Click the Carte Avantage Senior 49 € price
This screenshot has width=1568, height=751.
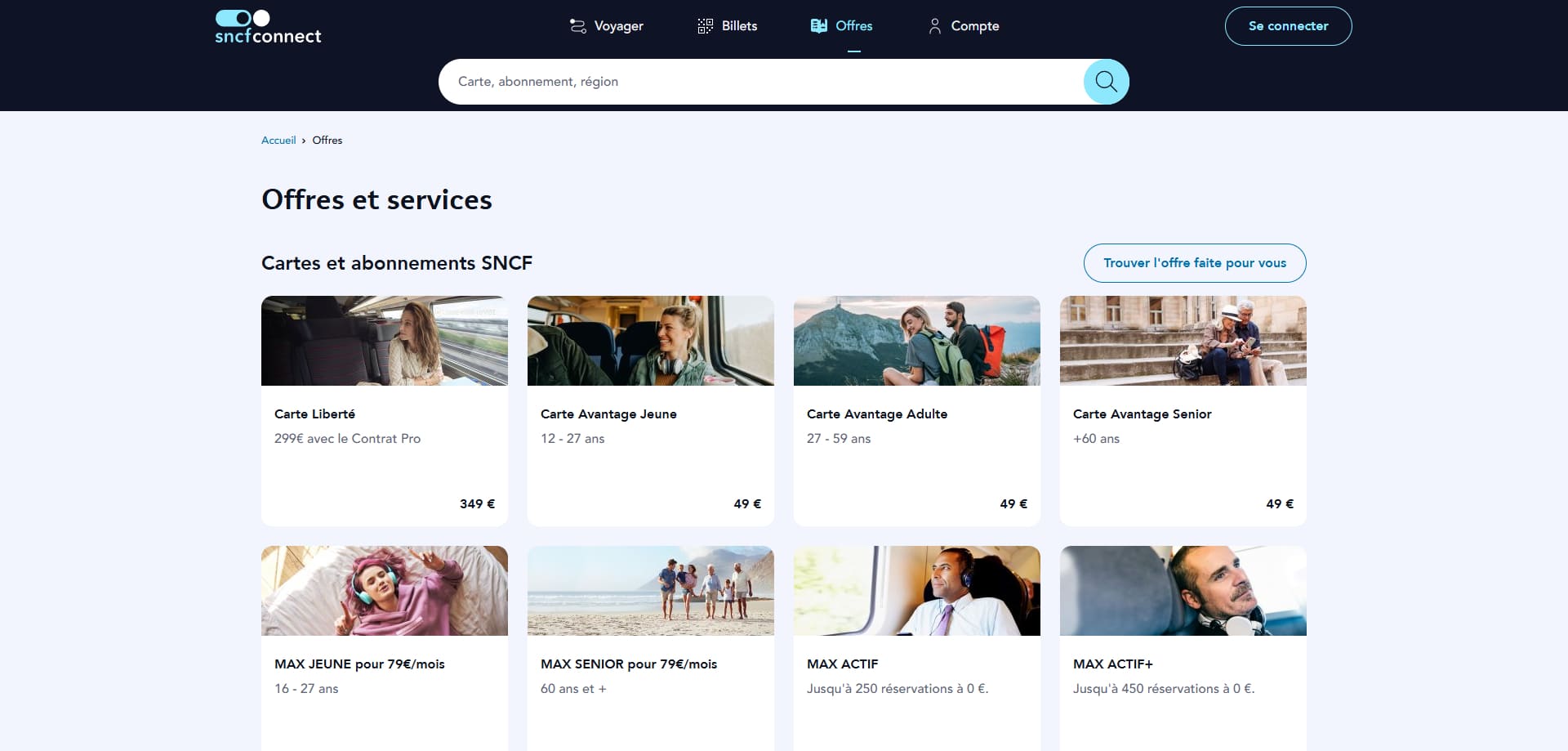(x=1280, y=504)
